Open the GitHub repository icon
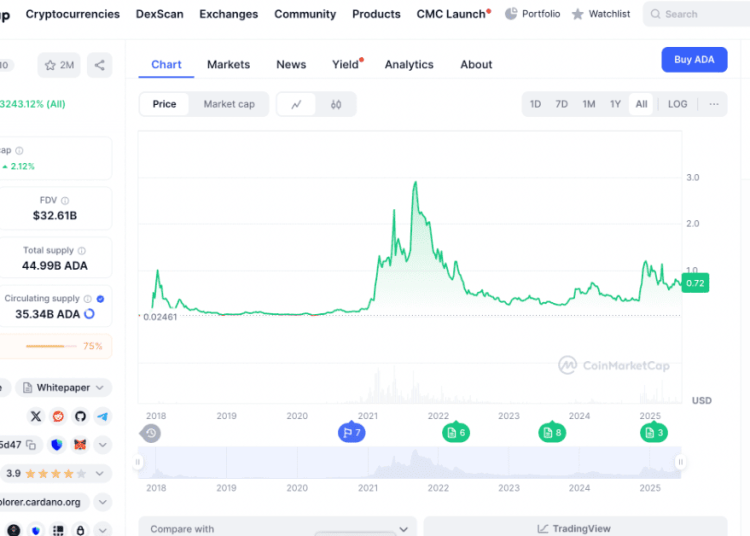This screenshot has height=536, width=750. [x=81, y=416]
